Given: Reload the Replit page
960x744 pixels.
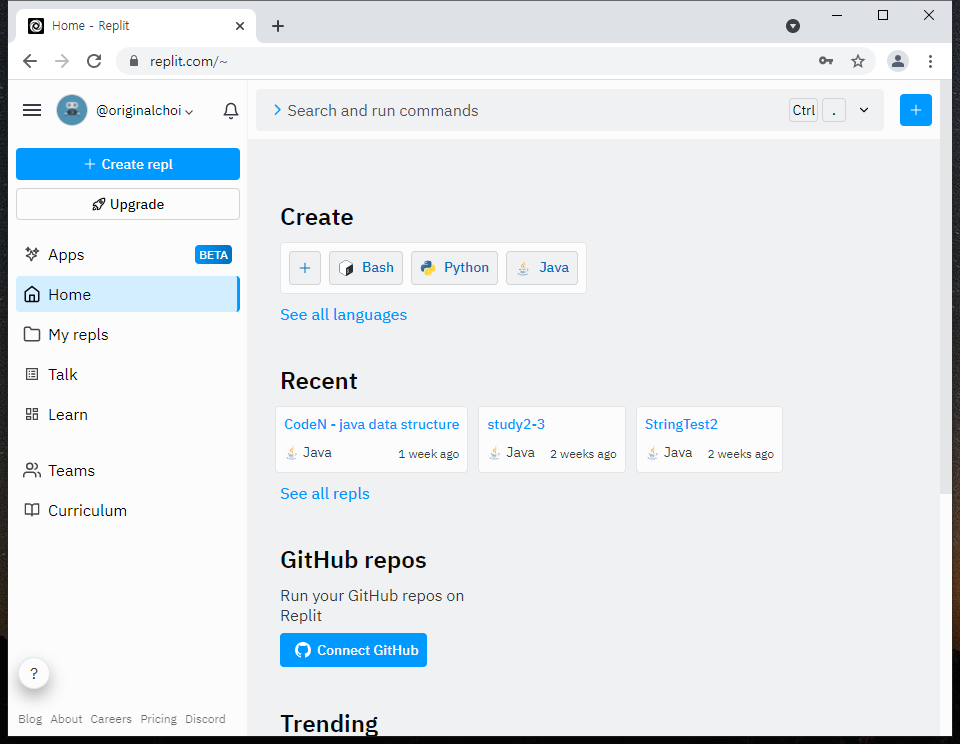Looking at the screenshot, I should pos(94,61).
